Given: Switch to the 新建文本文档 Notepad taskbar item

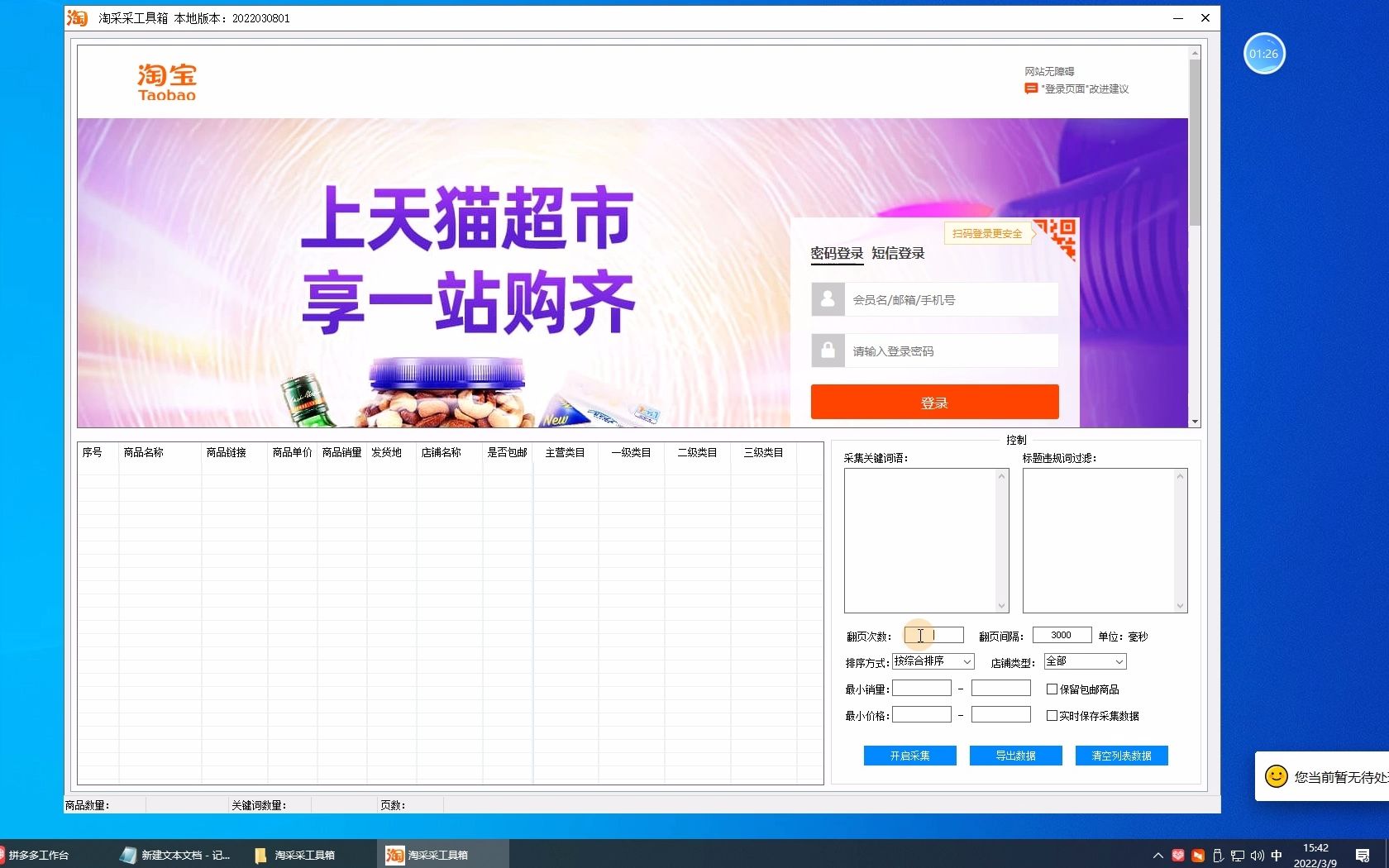Looking at the screenshot, I should 175,855.
